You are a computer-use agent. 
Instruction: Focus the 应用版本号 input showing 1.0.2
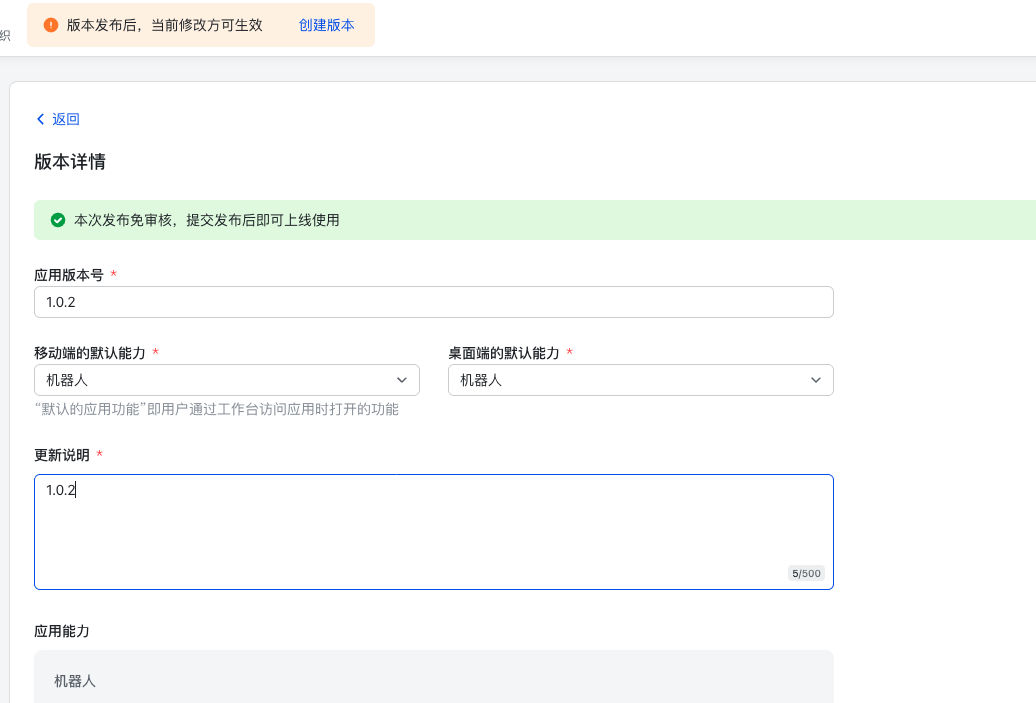[x=433, y=301]
